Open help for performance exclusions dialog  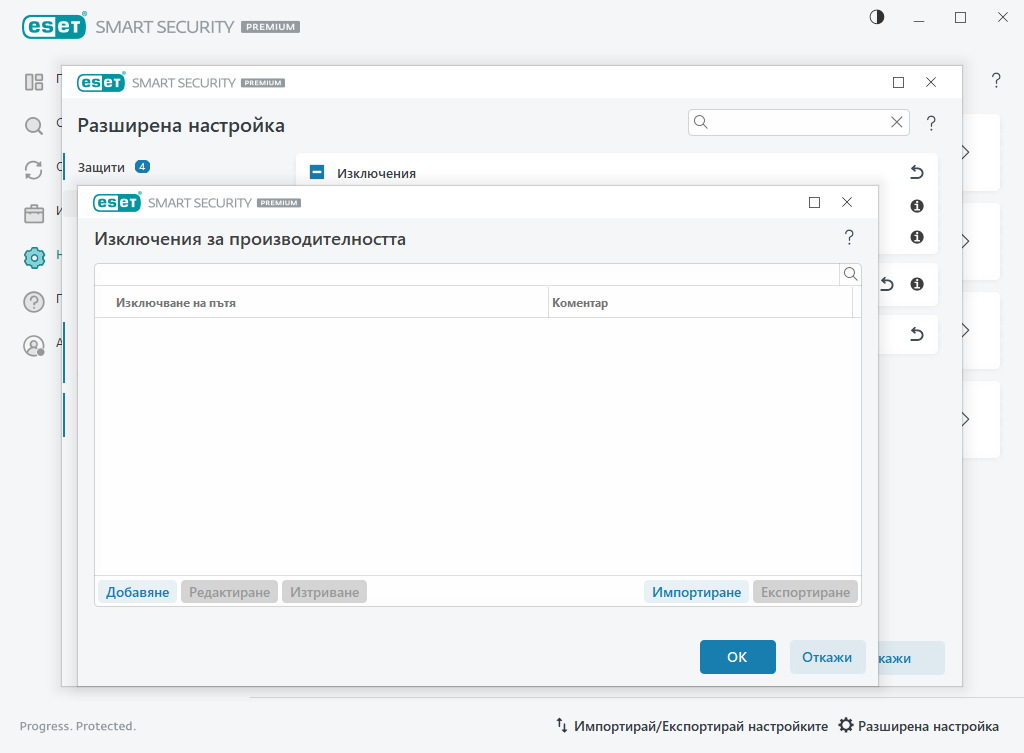(x=849, y=238)
